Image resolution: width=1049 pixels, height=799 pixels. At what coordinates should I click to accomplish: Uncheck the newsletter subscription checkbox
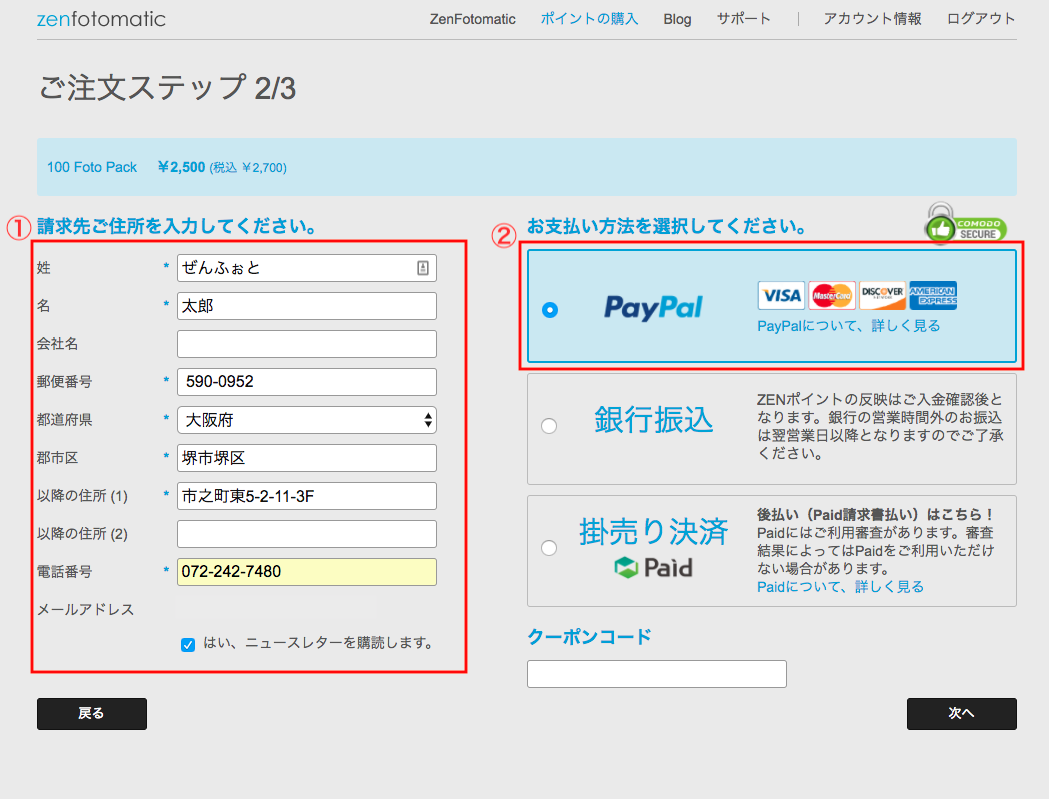click(x=188, y=644)
